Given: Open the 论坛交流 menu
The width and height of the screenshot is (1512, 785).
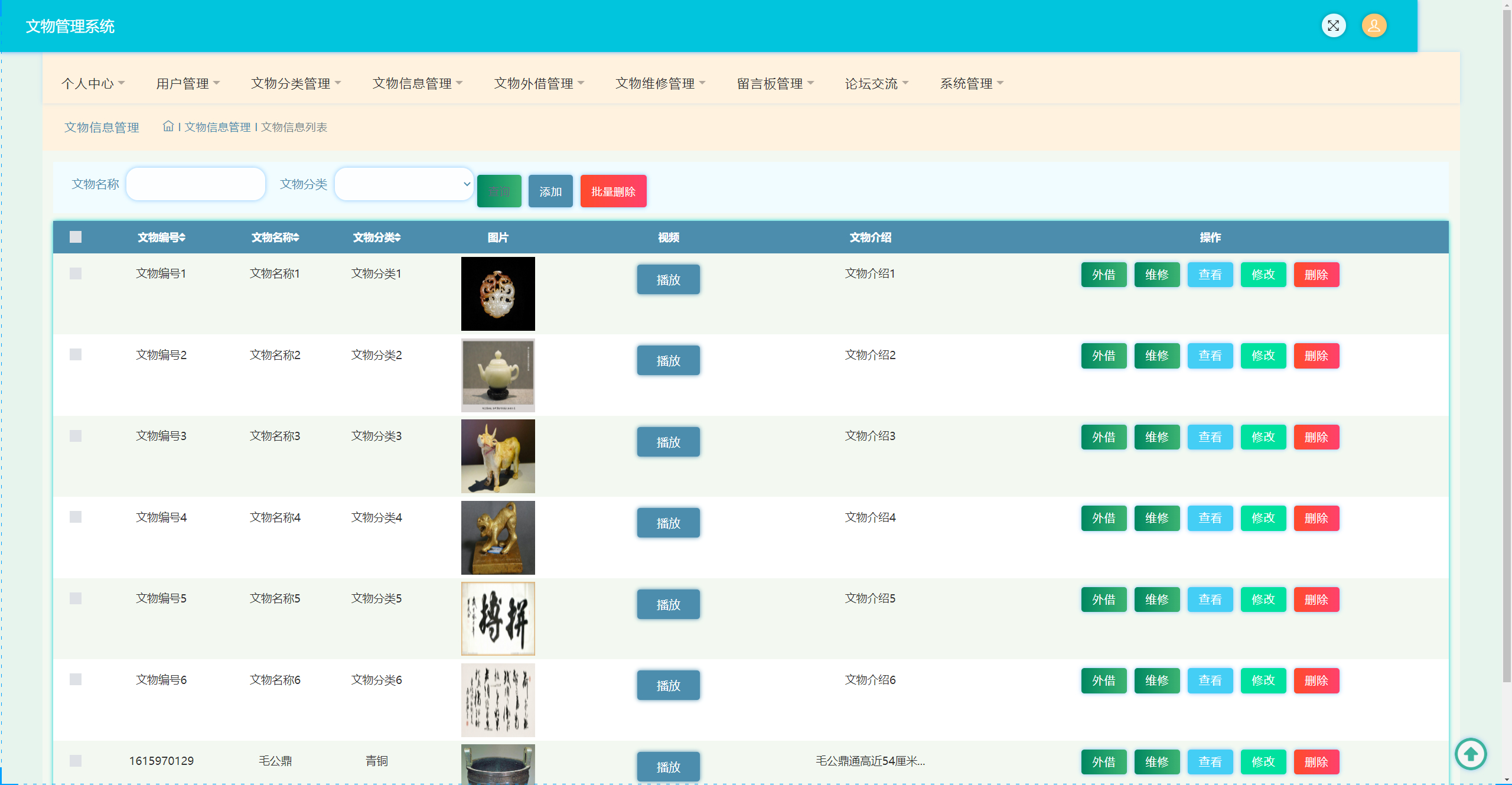Looking at the screenshot, I should coord(876,83).
